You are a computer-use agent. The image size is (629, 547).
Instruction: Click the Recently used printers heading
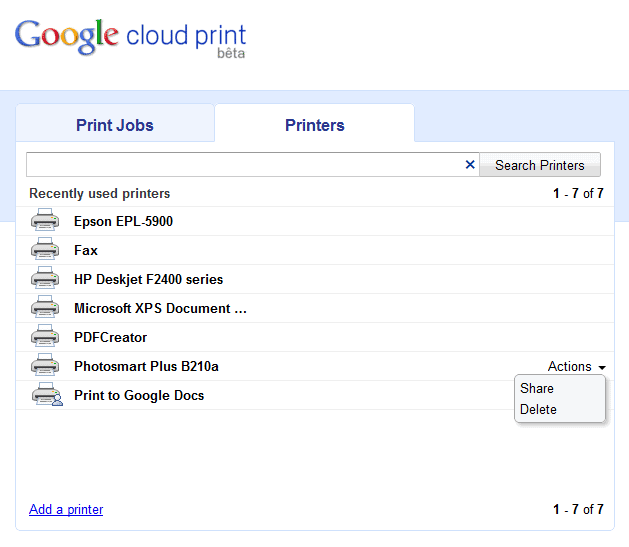click(x=99, y=193)
